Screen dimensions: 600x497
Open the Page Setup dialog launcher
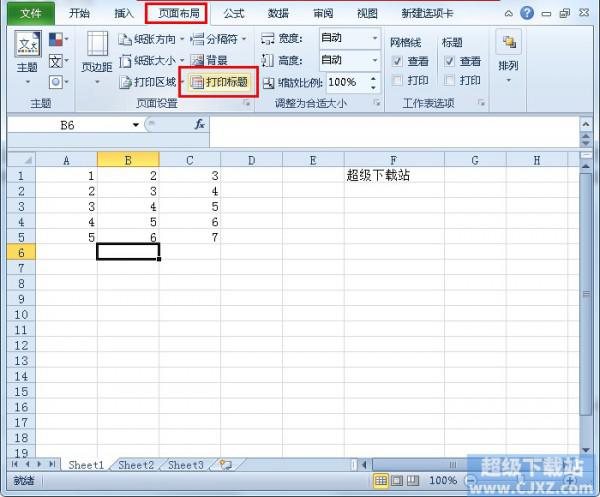(x=246, y=103)
